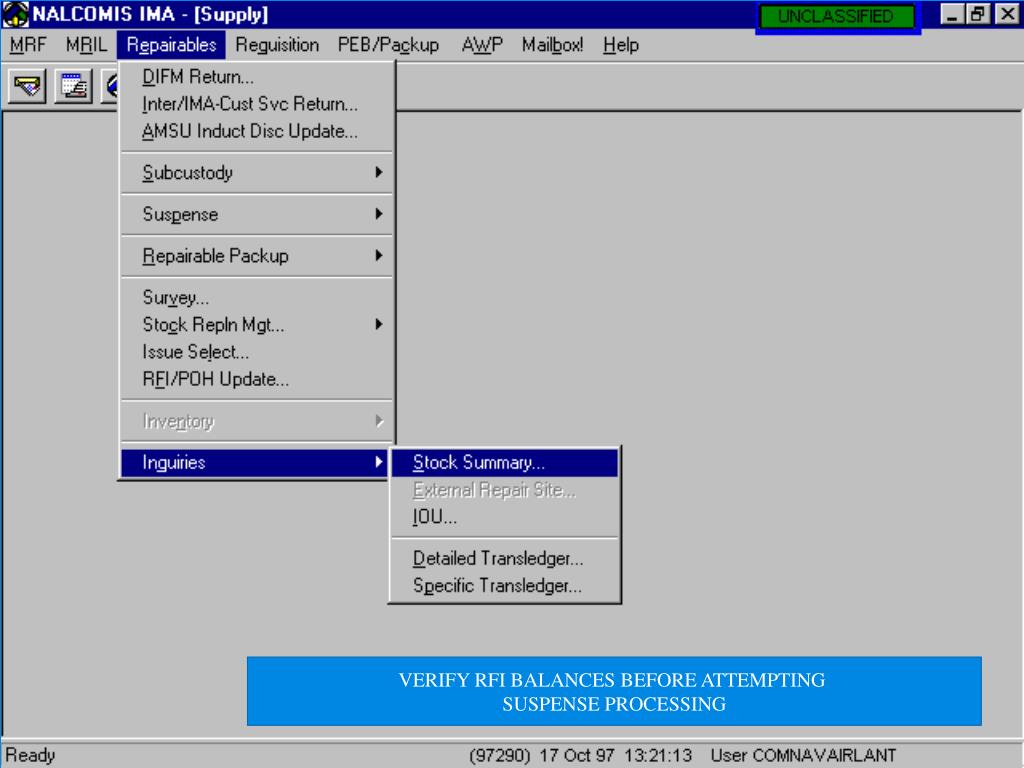Open Stock Summary... inquiry

tap(505, 462)
